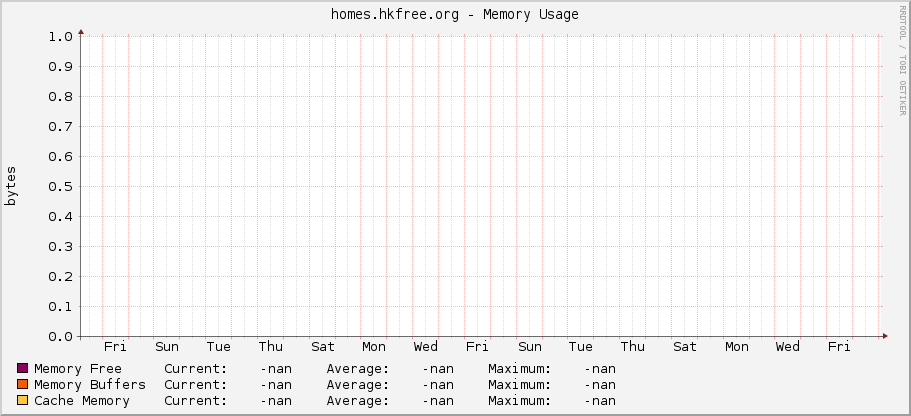Screen dimensions: 911x416
Task: Click the 'Memory Buffers' legend label
Action: coord(90,385)
